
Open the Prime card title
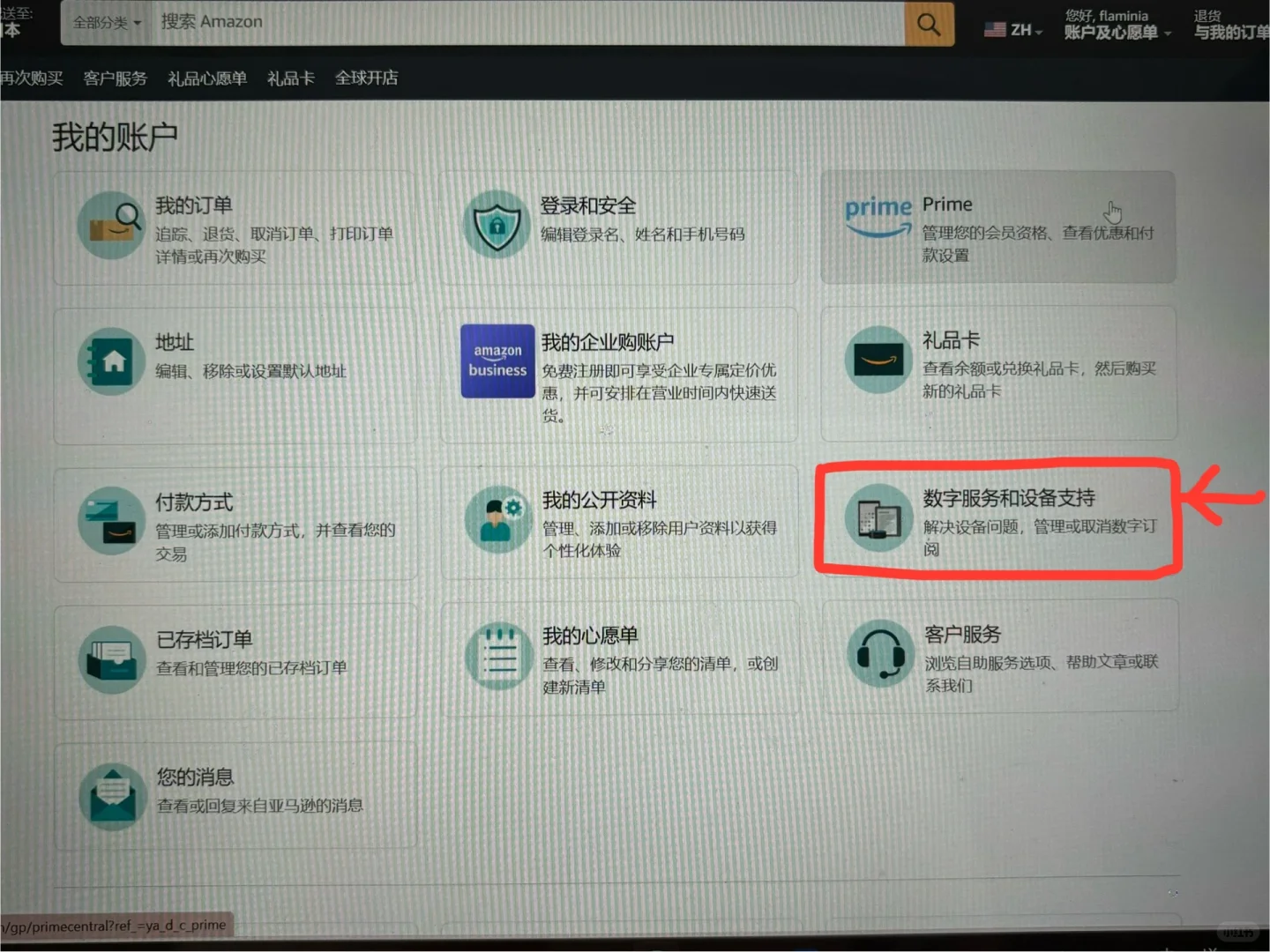[x=947, y=205]
